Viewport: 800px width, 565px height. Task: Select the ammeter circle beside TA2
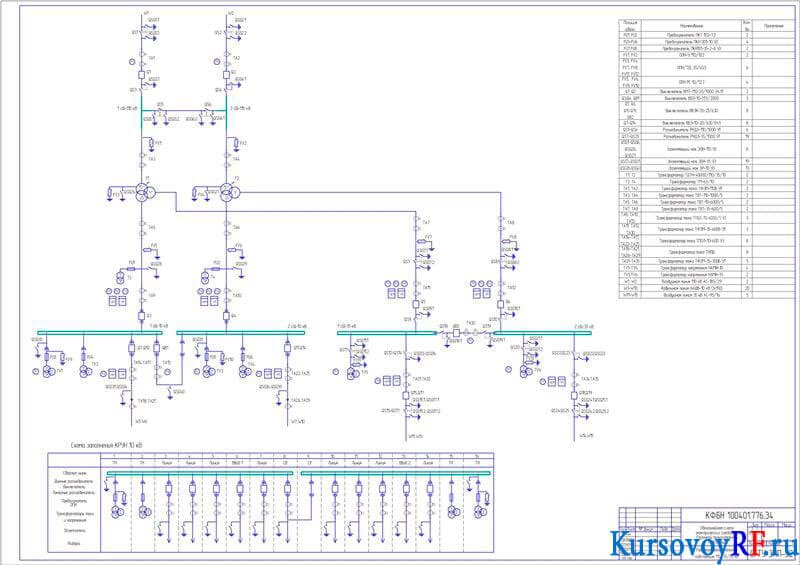[217, 62]
